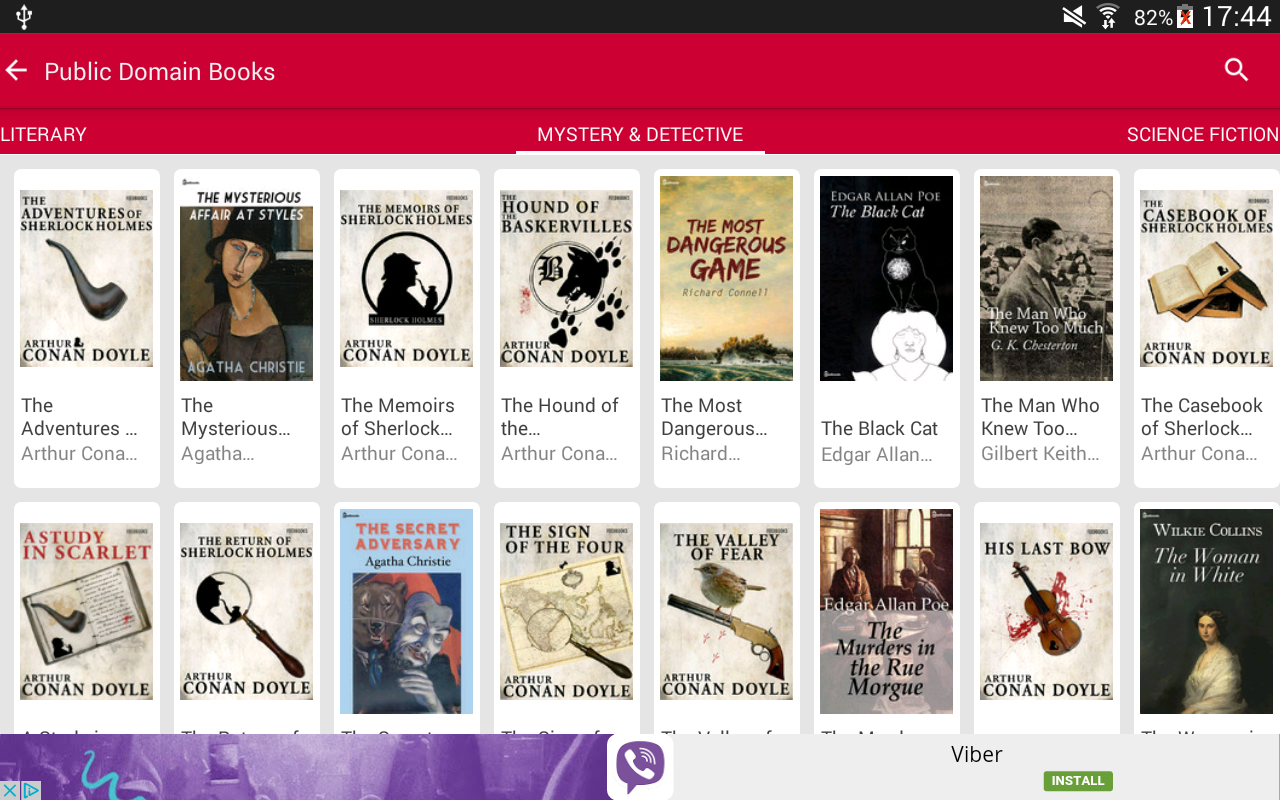The image size is (1280, 800).
Task: Tap the 82% battery percentage text
Action: pyautogui.click(x=1153, y=17)
